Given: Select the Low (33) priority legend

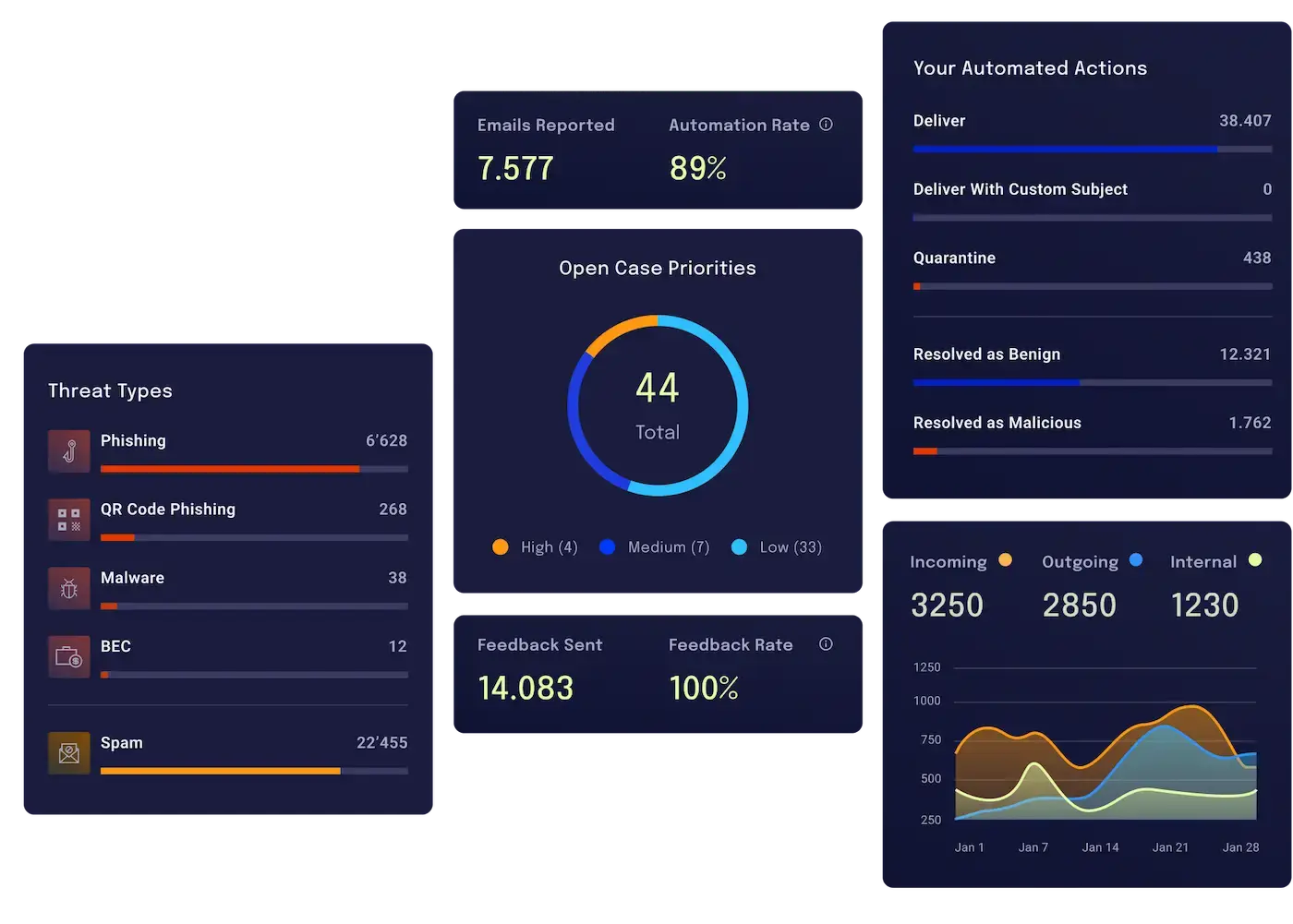Looking at the screenshot, I should [x=777, y=547].
